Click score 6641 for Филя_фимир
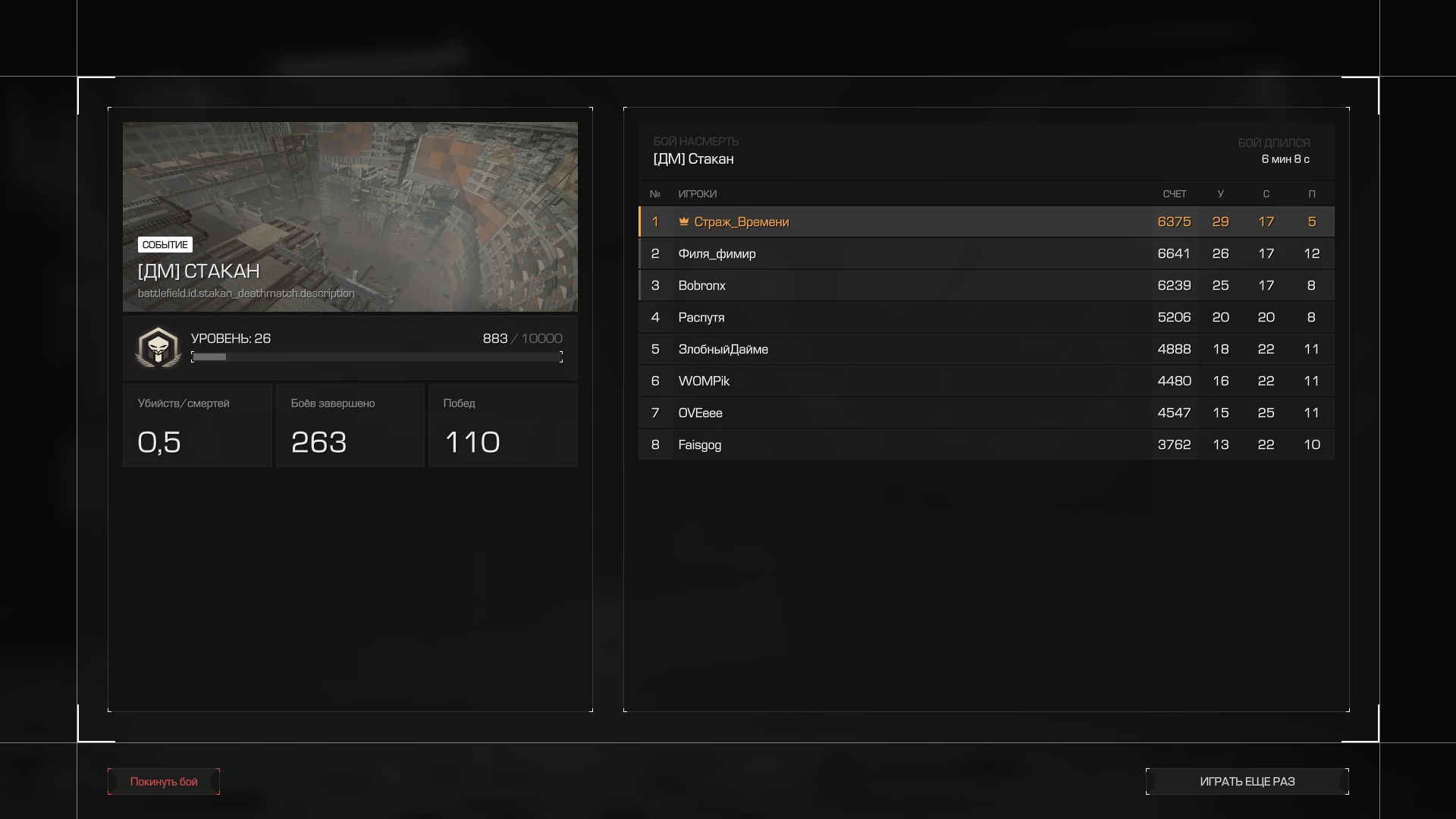 (x=1174, y=254)
